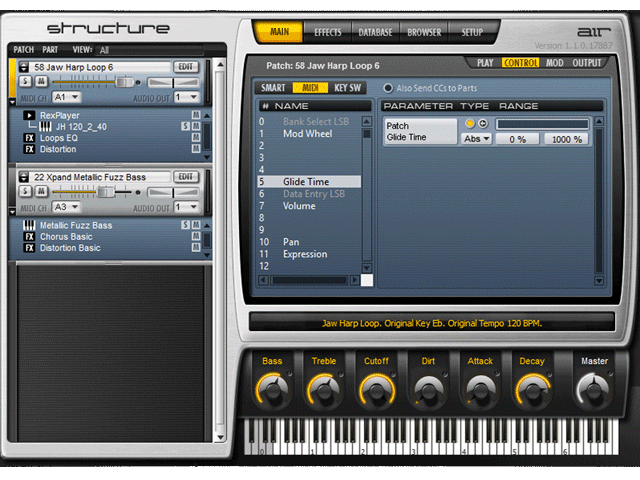This screenshot has height=480, width=640.
Task: Open the Abs type dropdown
Action: click(476, 139)
